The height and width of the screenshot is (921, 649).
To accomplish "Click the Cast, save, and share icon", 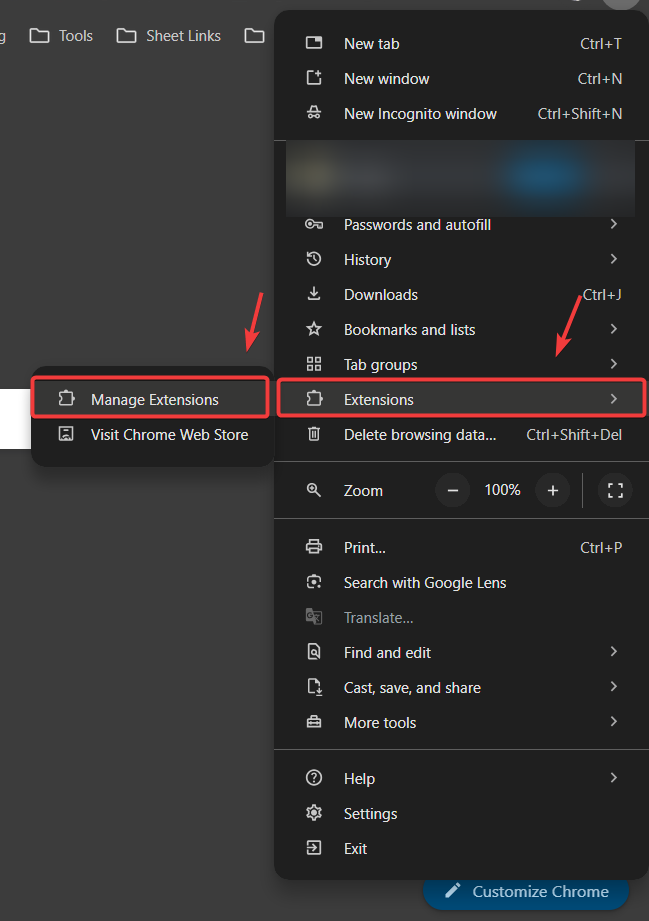I will pos(315,687).
